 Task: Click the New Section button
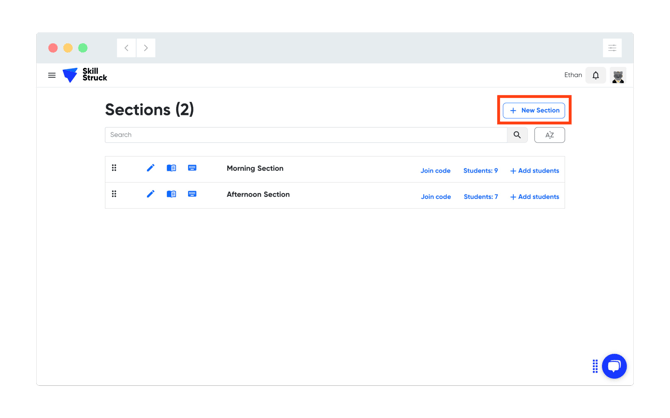coord(534,110)
